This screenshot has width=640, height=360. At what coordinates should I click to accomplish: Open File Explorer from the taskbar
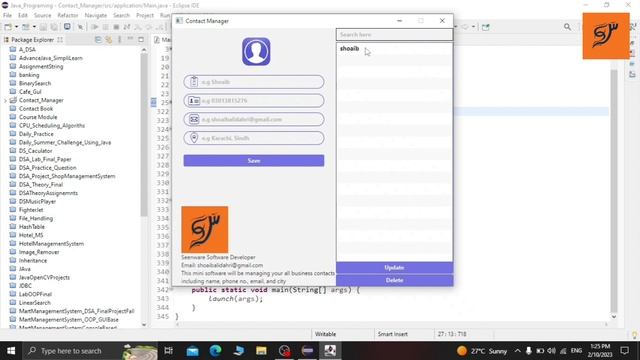pyautogui.click(x=261, y=351)
